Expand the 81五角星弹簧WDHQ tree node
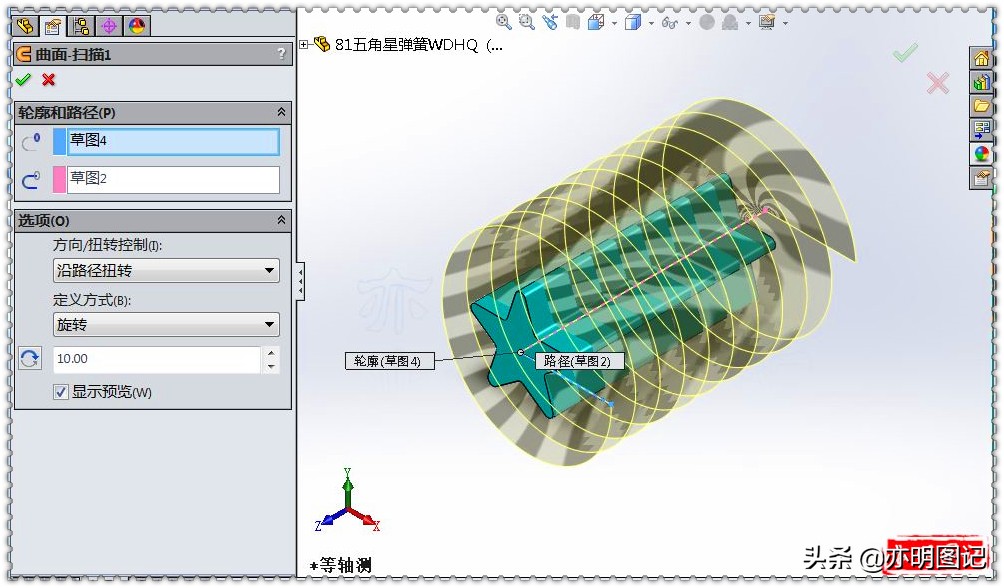This screenshot has height=588, width=1004. [304, 44]
